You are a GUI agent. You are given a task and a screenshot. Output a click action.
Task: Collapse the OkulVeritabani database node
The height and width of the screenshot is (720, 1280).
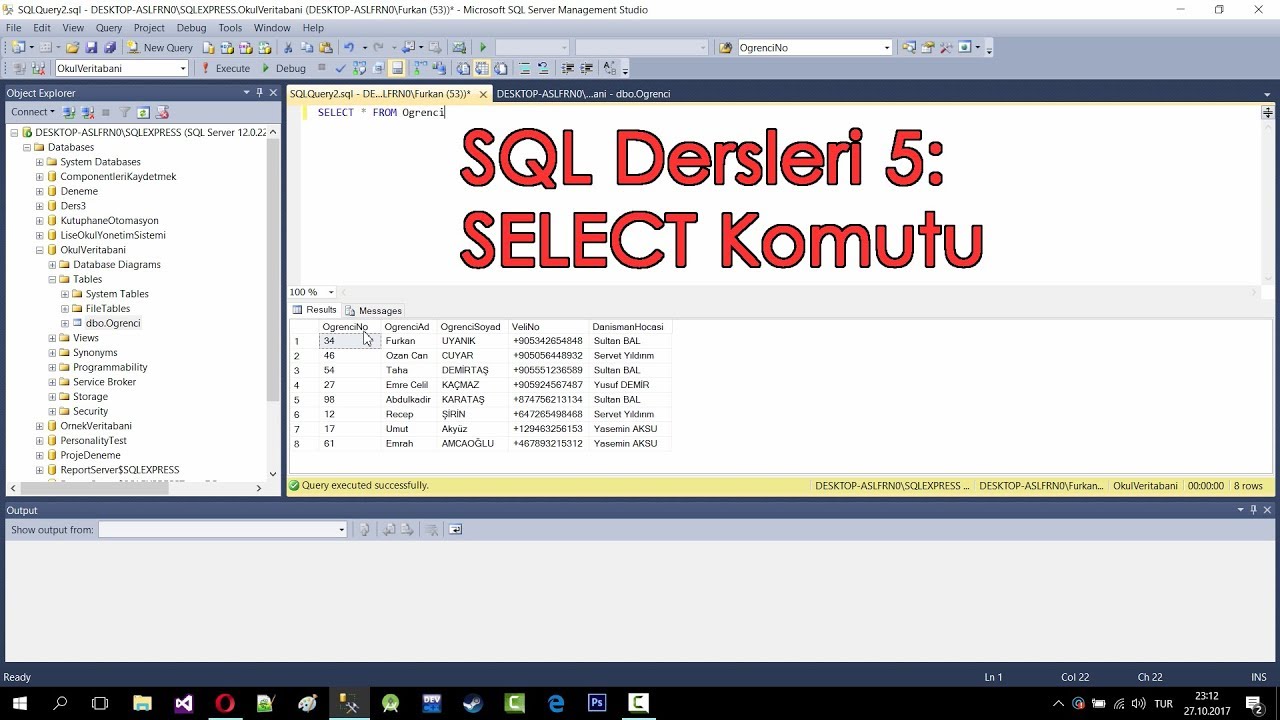click(40, 250)
